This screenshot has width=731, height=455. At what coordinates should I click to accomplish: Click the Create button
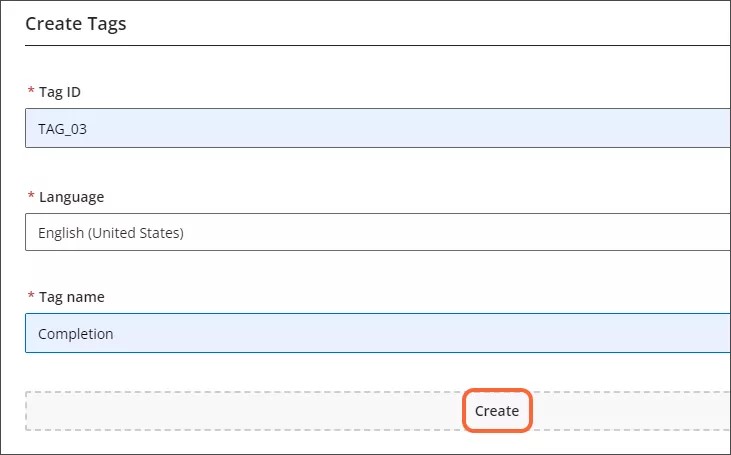point(497,411)
